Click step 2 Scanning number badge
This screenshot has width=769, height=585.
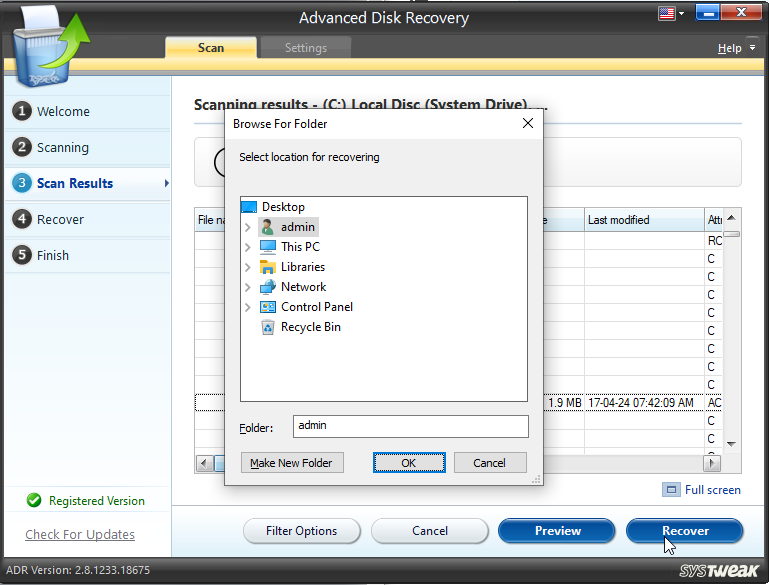click(22, 147)
